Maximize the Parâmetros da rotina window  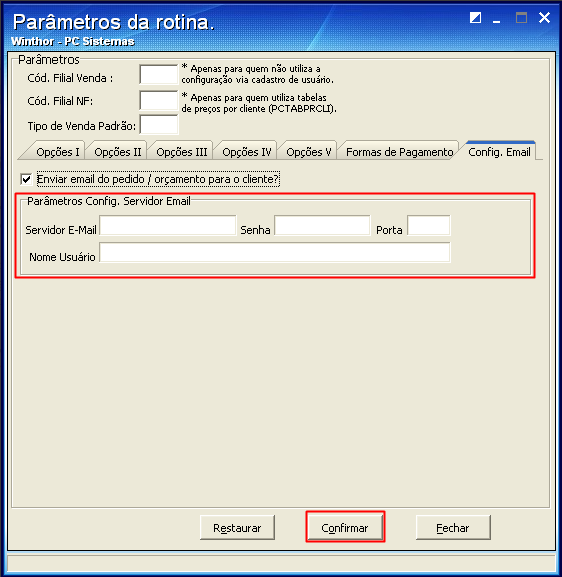[521, 17]
